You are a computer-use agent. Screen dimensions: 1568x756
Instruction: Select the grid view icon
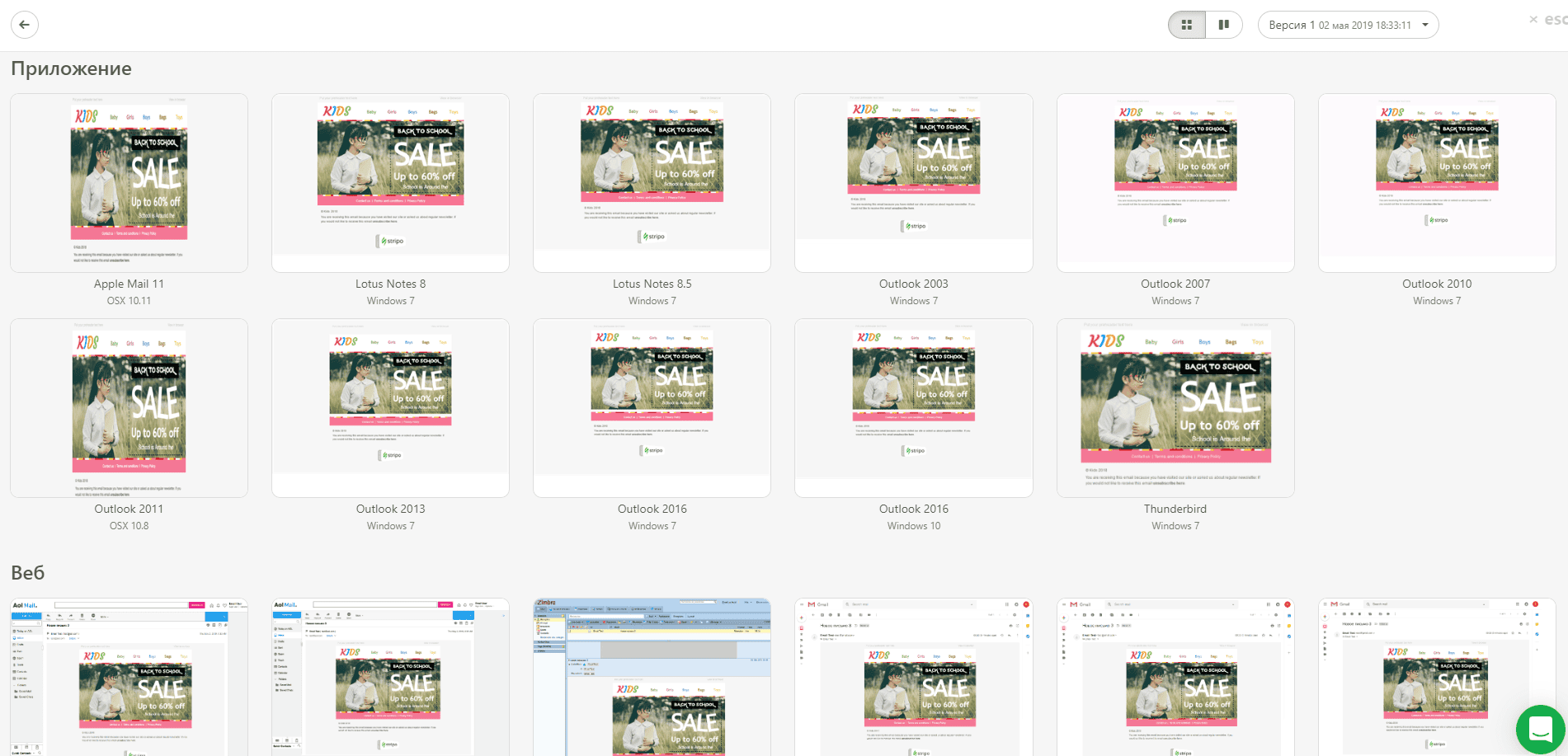pyautogui.click(x=1186, y=25)
